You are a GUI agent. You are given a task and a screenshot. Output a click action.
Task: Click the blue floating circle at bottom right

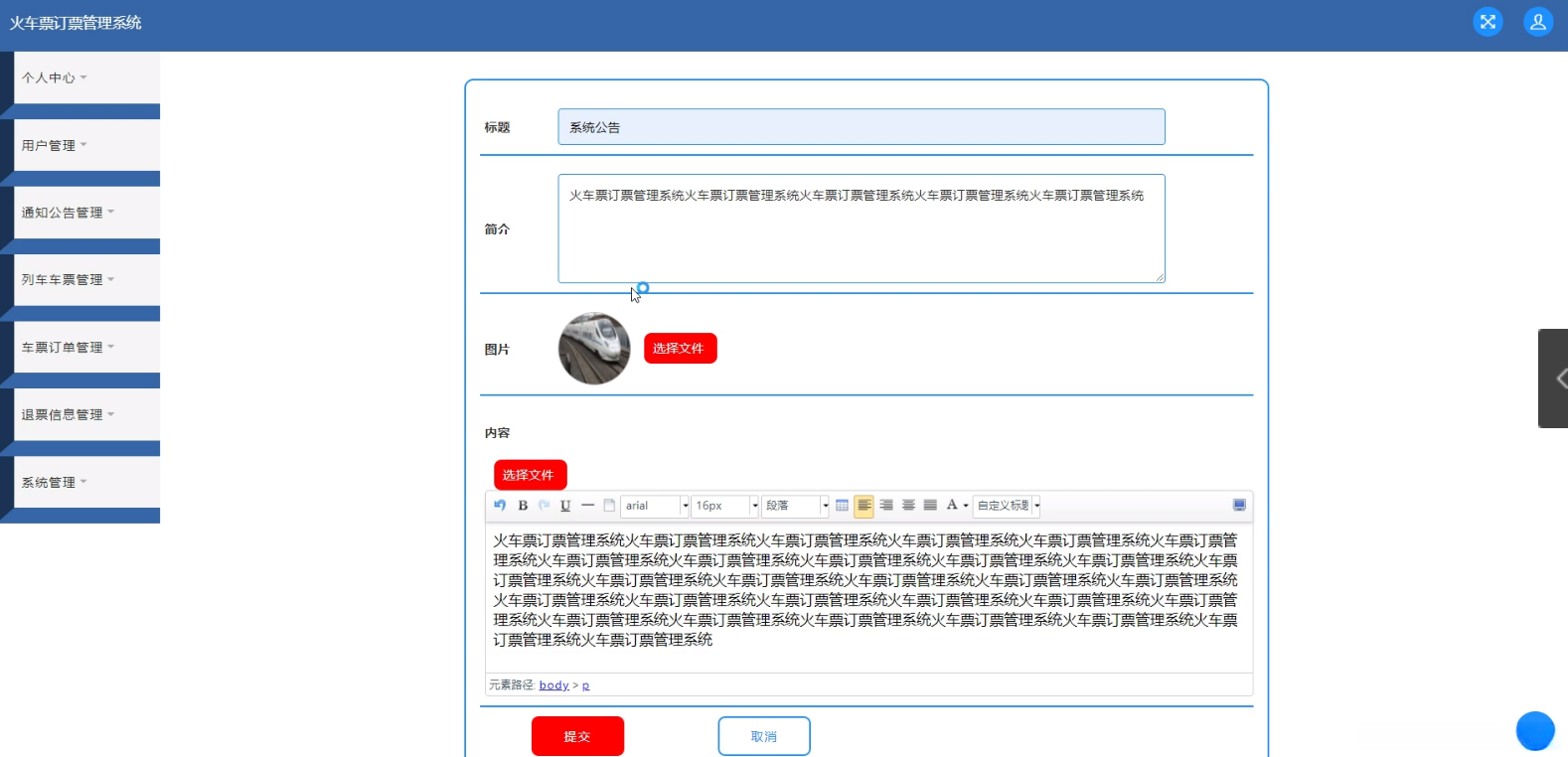click(1535, 731)
